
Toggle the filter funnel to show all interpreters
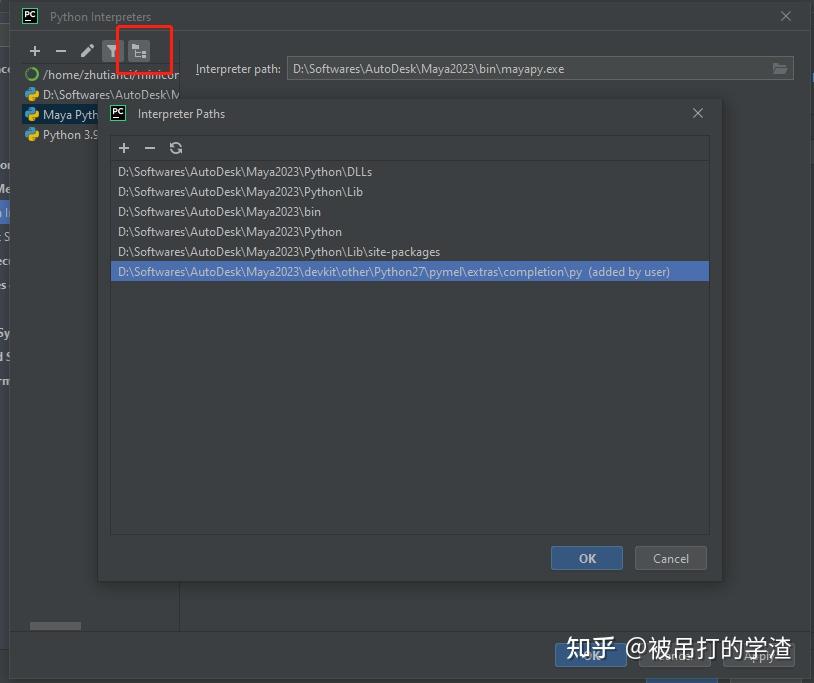[x=112, y=51]
